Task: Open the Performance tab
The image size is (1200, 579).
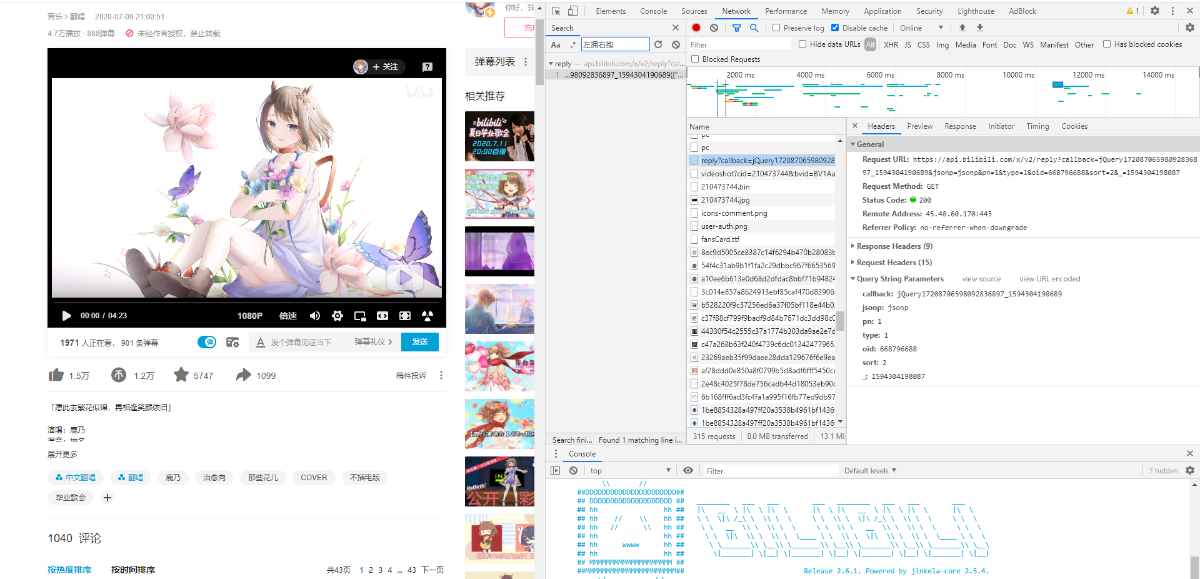Action: [x=786, y=11]
